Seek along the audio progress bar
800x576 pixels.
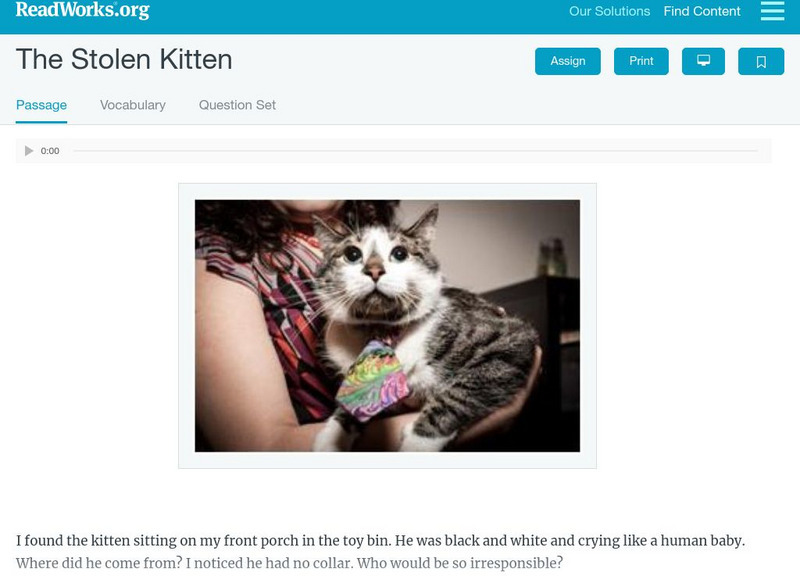point(415,151)
